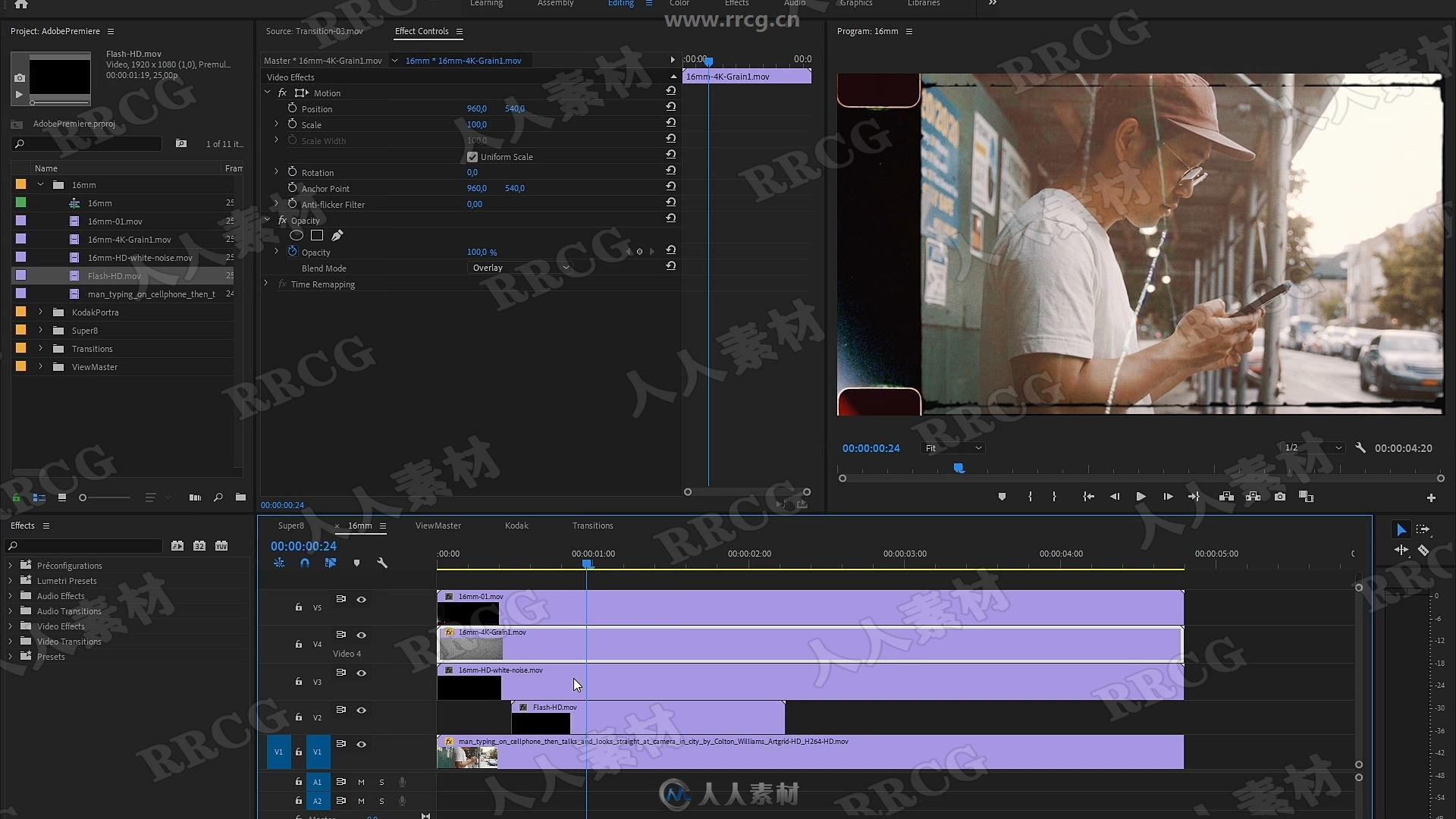Image resolution: width=1456 pixels, height=819 pixels.
Task: Select the Ripple Edit tool
Action: pos(1401,551)
